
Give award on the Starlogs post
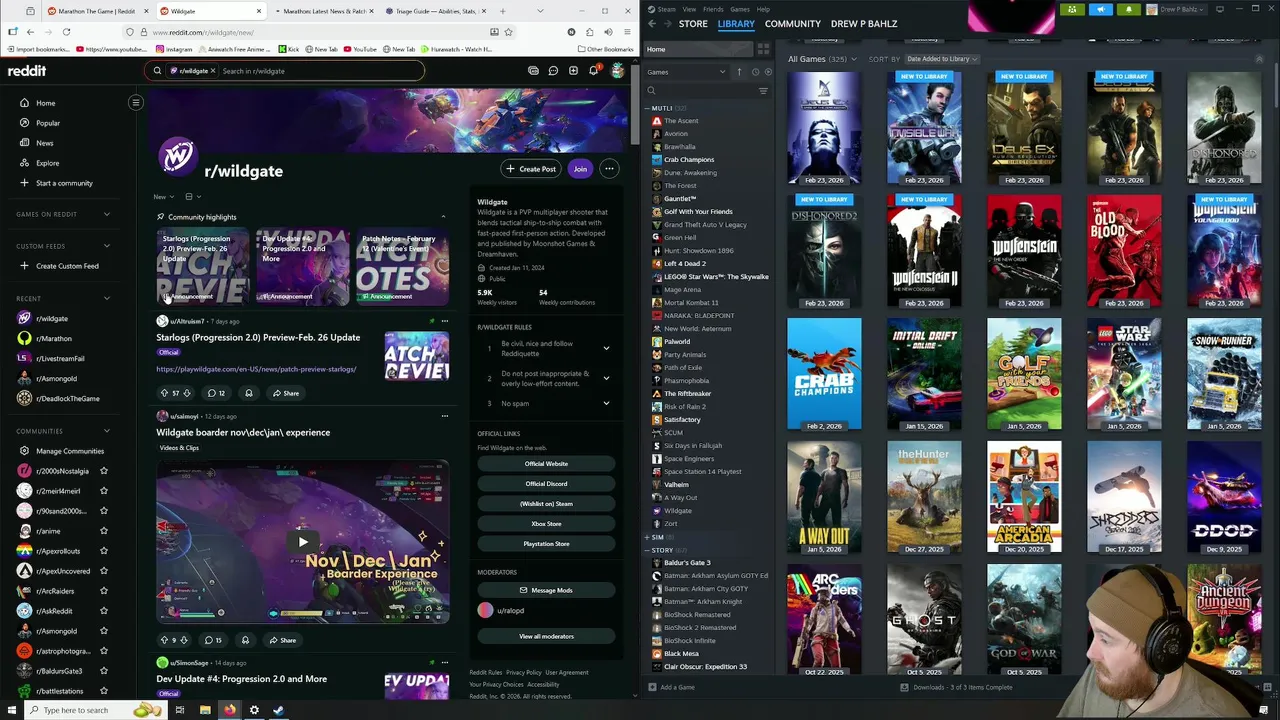click(249, 393)
